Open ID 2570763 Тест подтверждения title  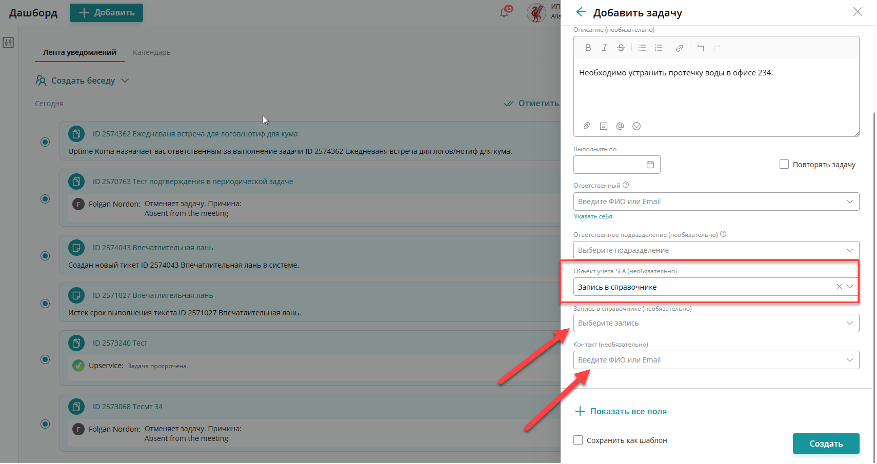[192, 182]
